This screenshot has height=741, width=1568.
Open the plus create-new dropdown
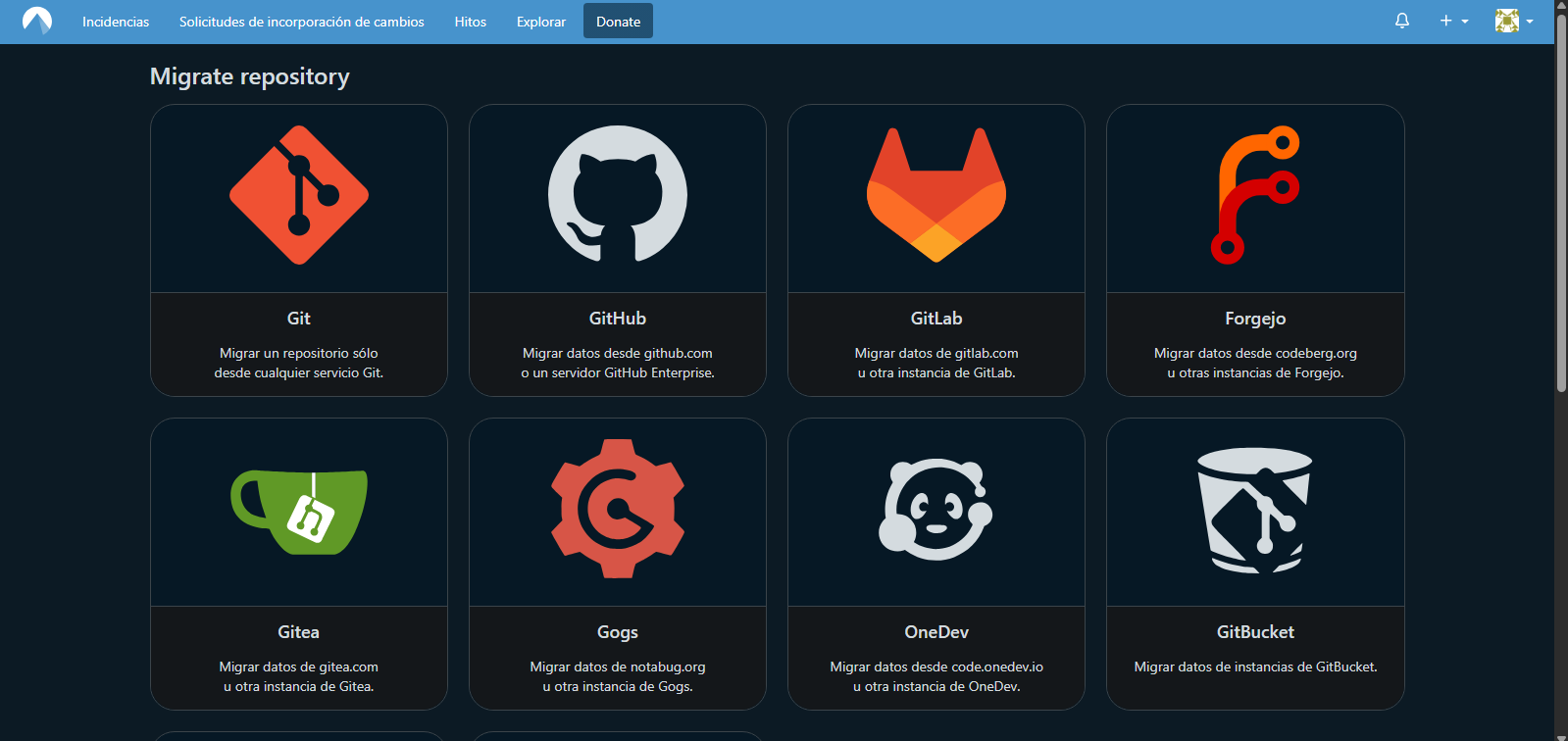point(1454,21)
